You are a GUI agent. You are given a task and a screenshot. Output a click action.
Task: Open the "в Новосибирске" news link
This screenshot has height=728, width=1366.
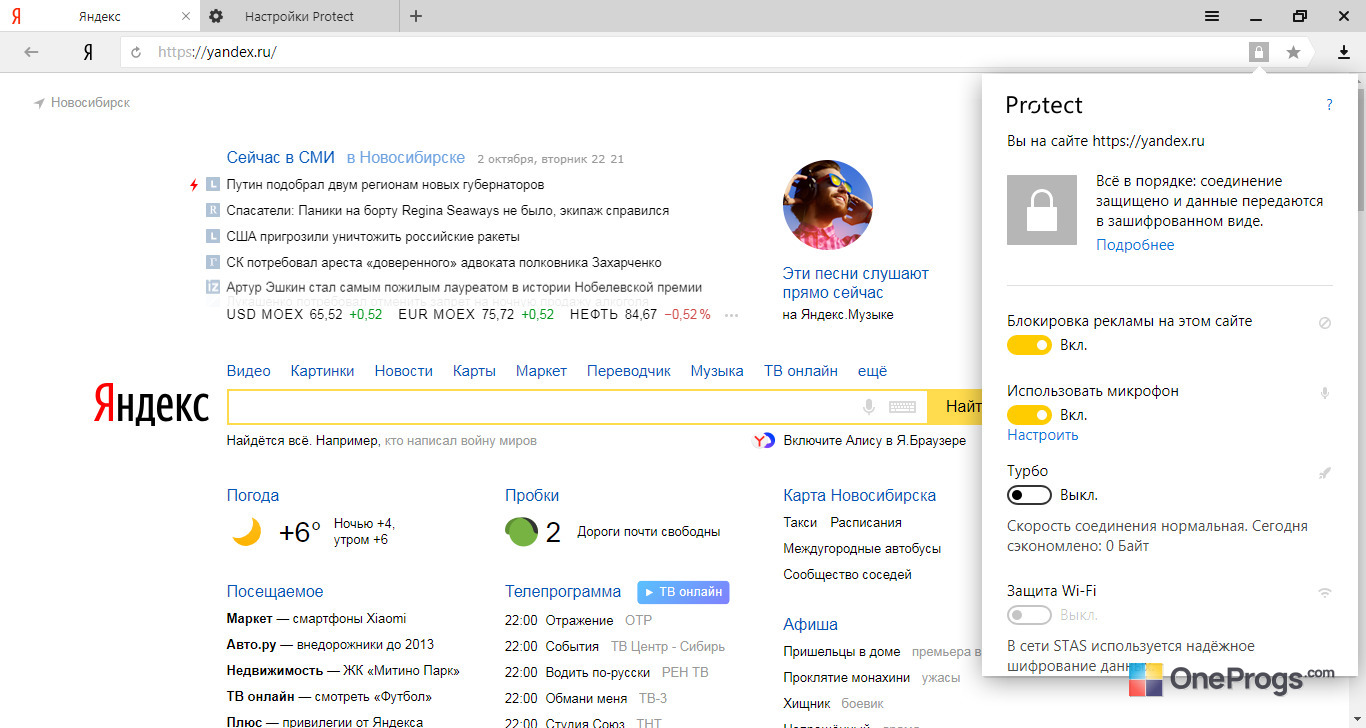pos(406,158)
